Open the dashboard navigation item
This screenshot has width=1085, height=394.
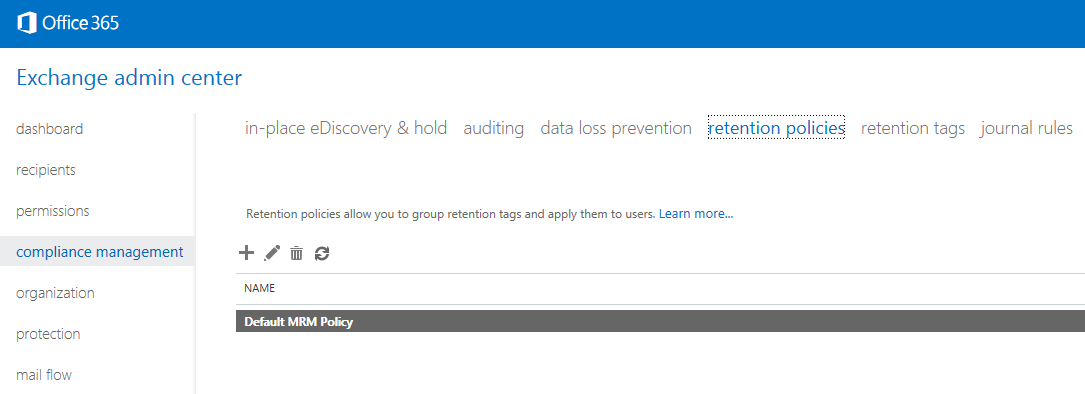click(x=49, y=129)
